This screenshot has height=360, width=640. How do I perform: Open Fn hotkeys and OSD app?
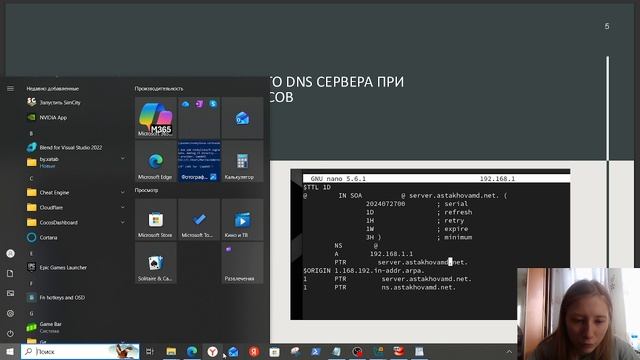(x=62, y=298)
